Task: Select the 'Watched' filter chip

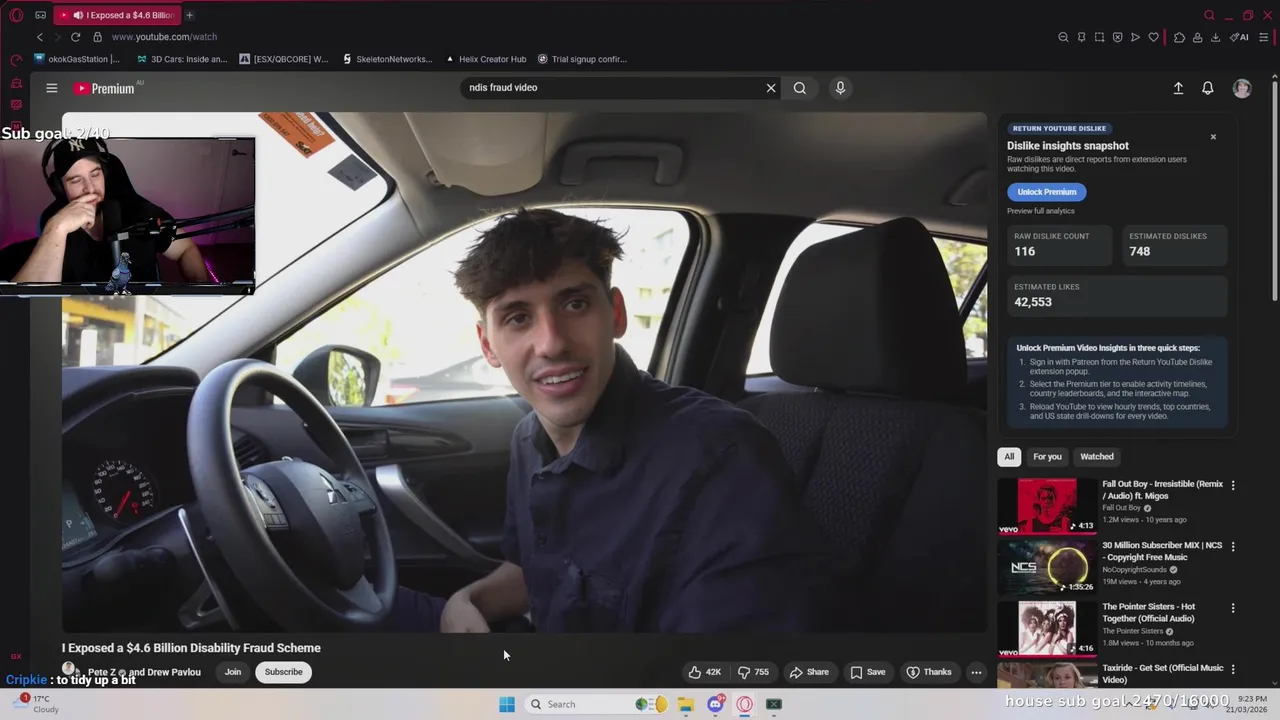Action: click(1097, 457)
